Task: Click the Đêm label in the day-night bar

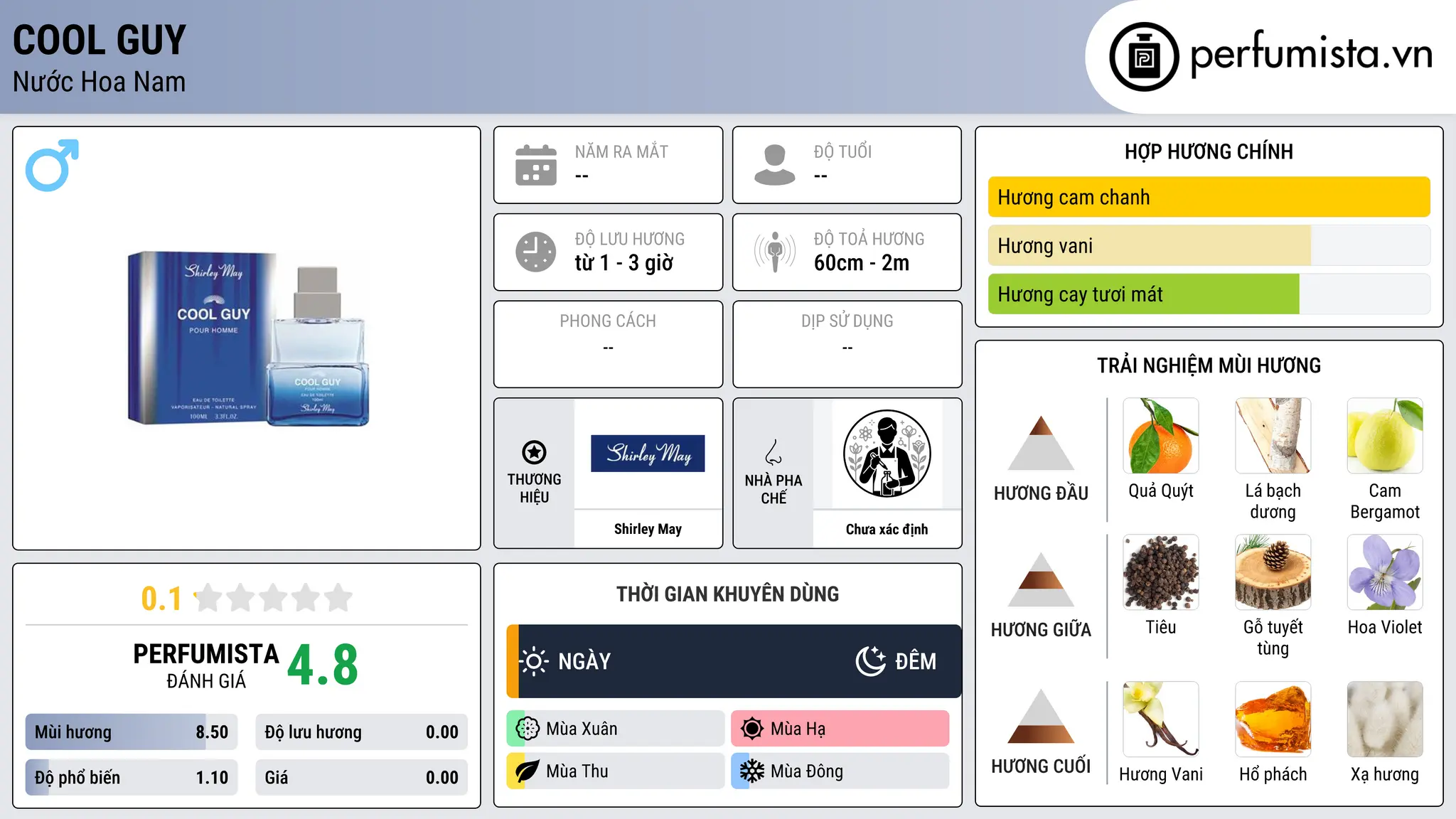Action: [916, 661]
